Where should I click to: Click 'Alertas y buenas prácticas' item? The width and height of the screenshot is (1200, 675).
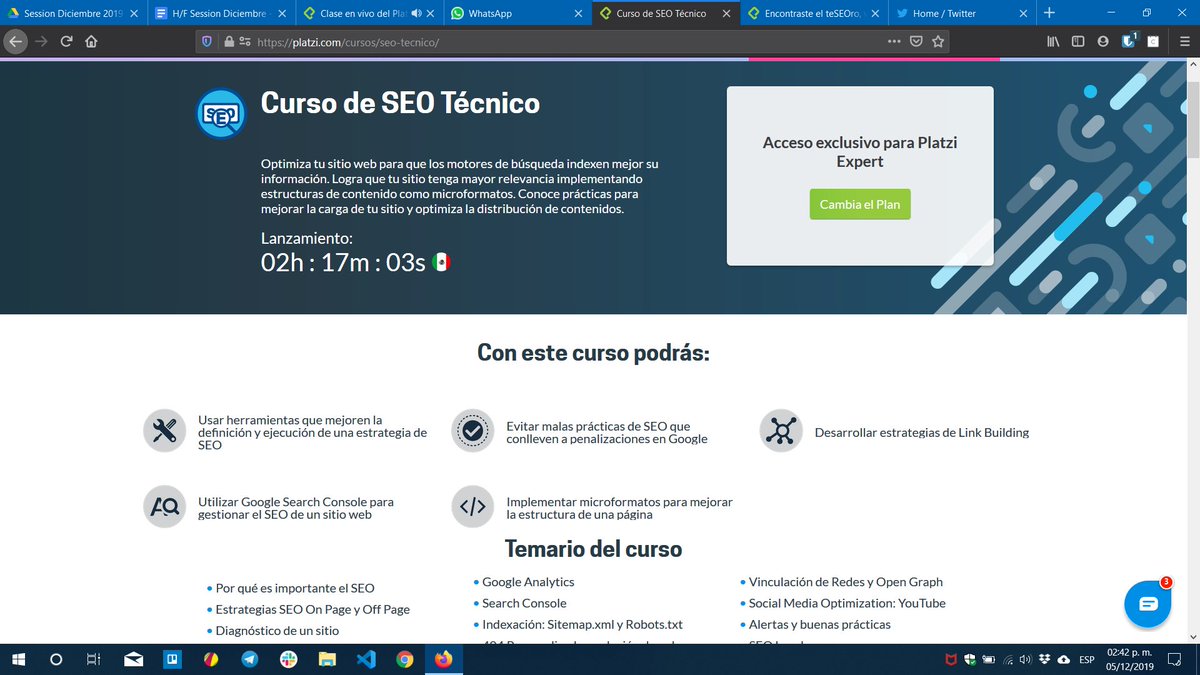pyautogui.click(x=820, y=624)
